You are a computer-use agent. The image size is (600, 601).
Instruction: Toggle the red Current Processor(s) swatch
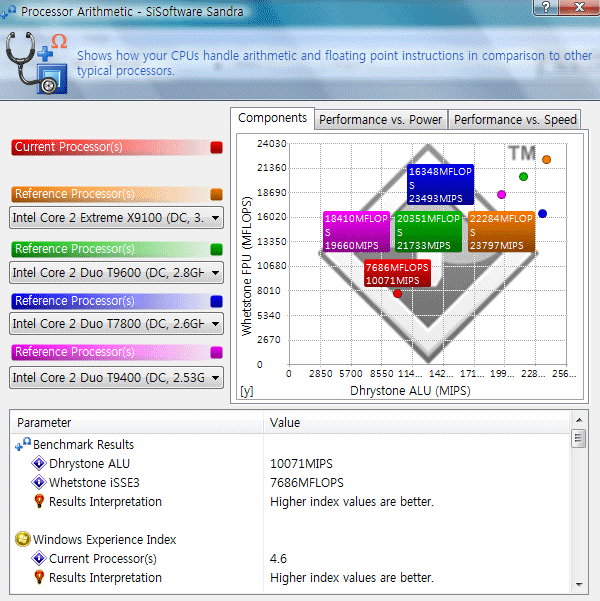coord(217,148)
